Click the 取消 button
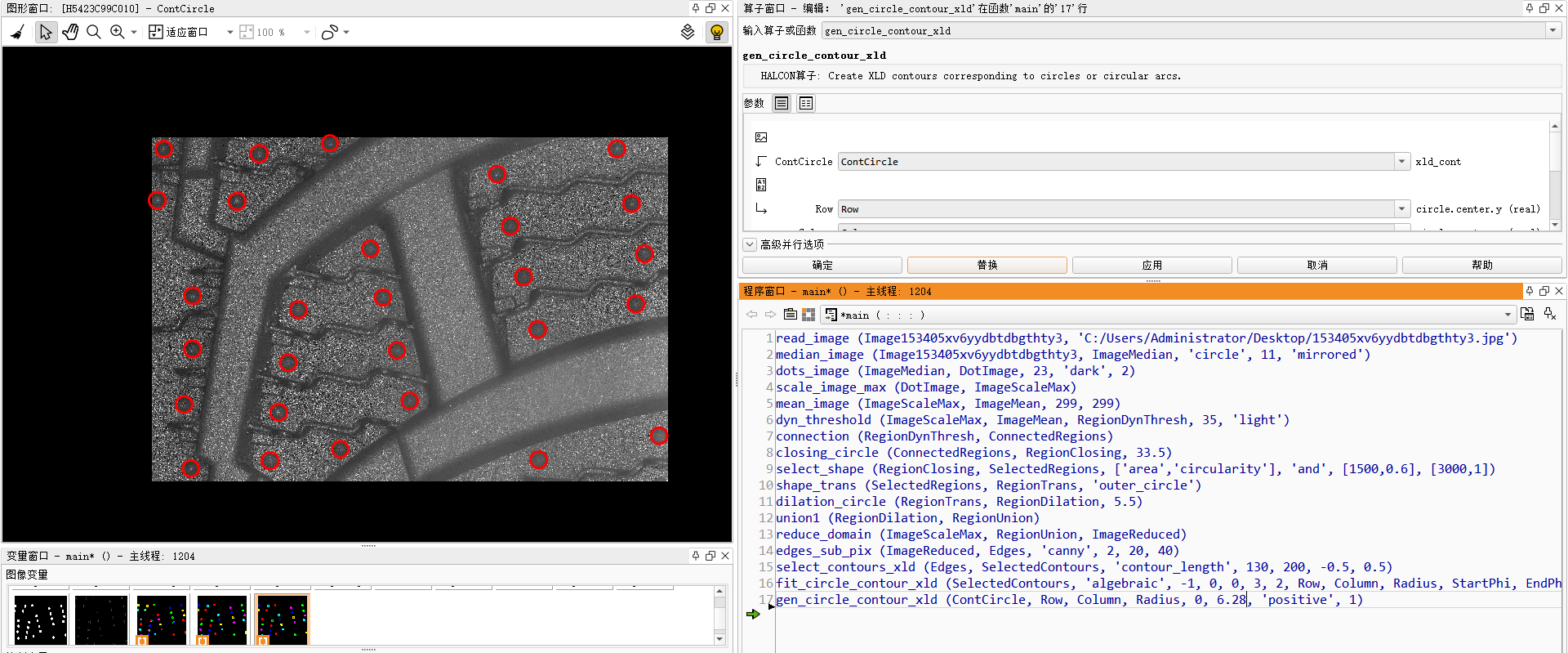This screenshot has width=1568, height=653. point(1317,265)
